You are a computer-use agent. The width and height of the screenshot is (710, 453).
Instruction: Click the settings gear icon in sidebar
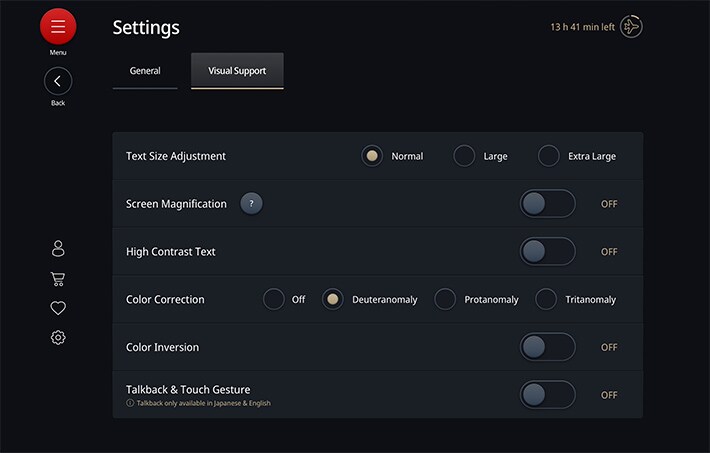58,337
